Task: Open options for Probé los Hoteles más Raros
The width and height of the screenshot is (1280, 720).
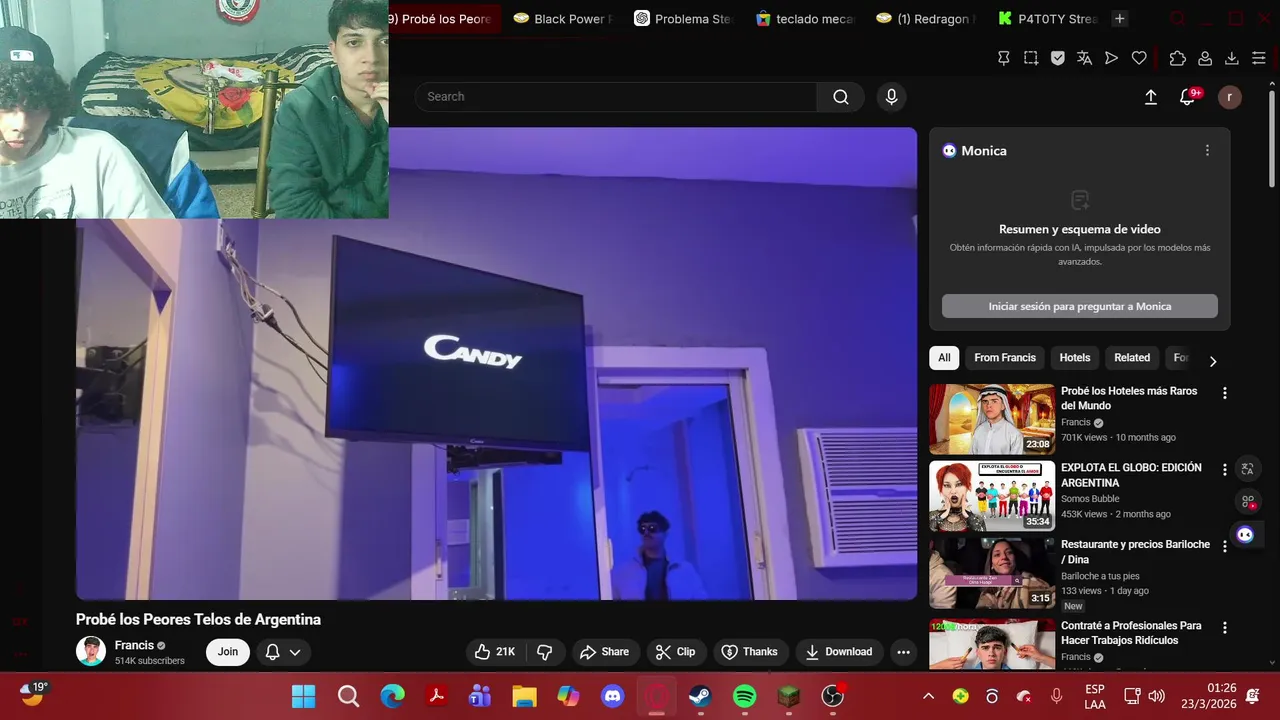Action: (1224, 393)
